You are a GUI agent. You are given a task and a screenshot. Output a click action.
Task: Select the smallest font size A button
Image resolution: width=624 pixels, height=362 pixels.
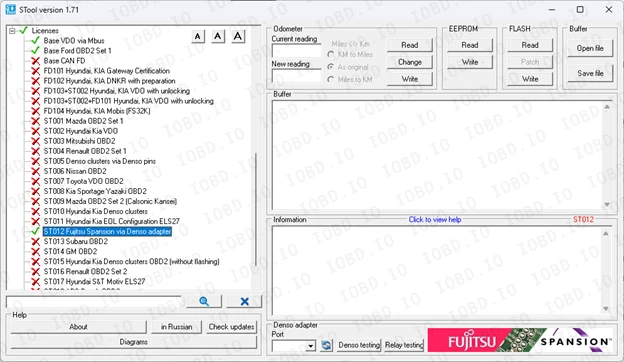click(198, 37)
